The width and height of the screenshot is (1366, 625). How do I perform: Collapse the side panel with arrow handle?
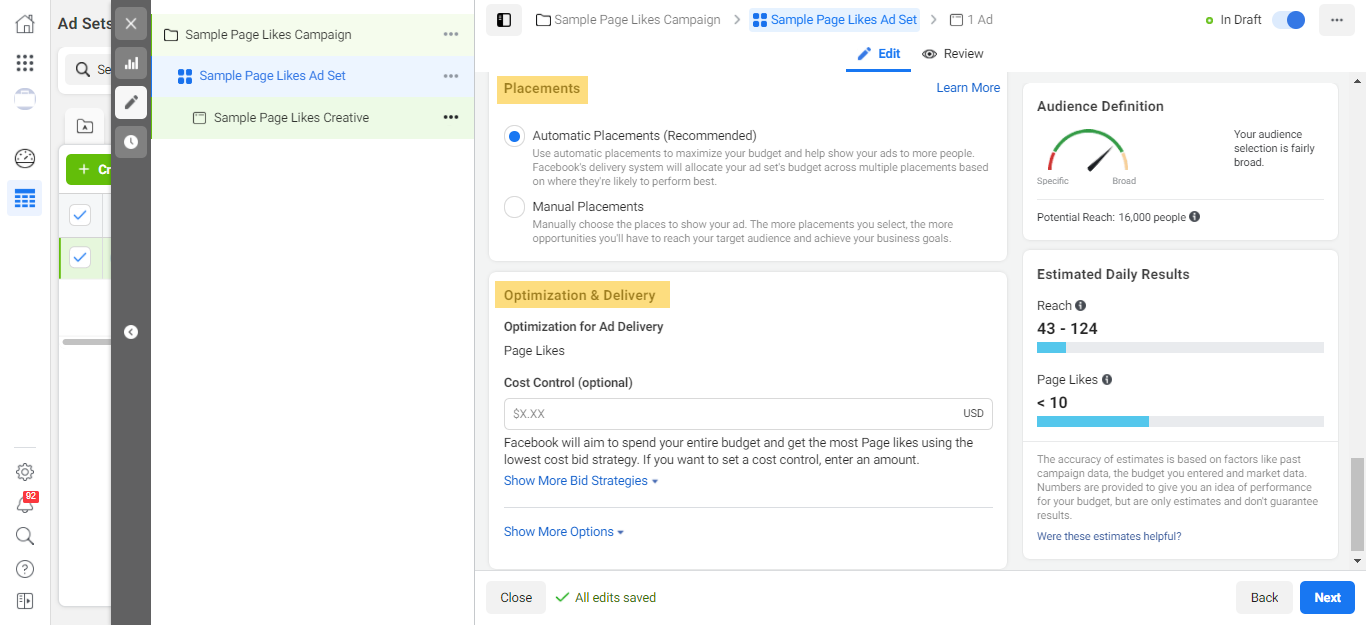131,332
